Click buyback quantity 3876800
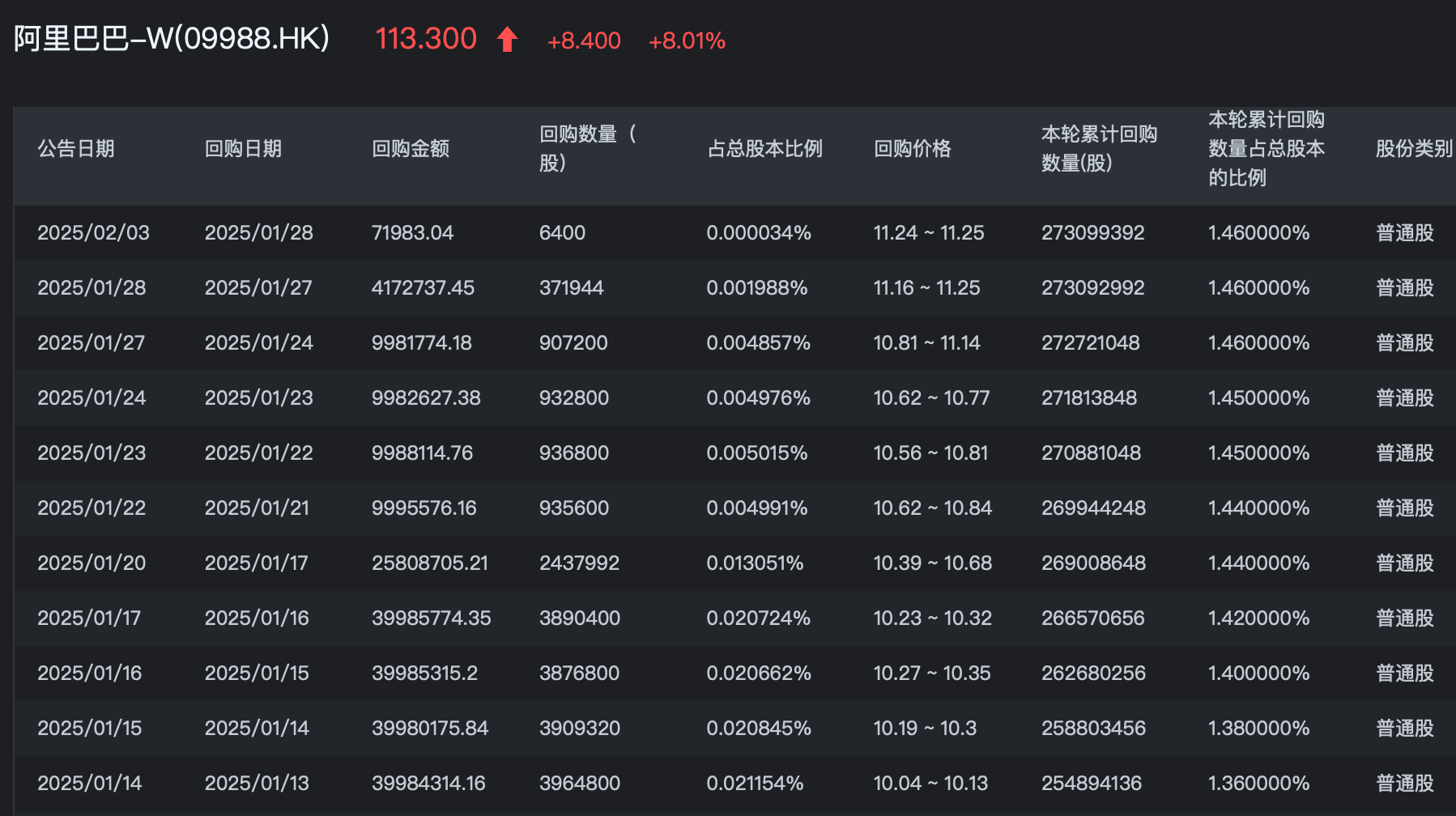The image size is (1456, 816). 579,674
